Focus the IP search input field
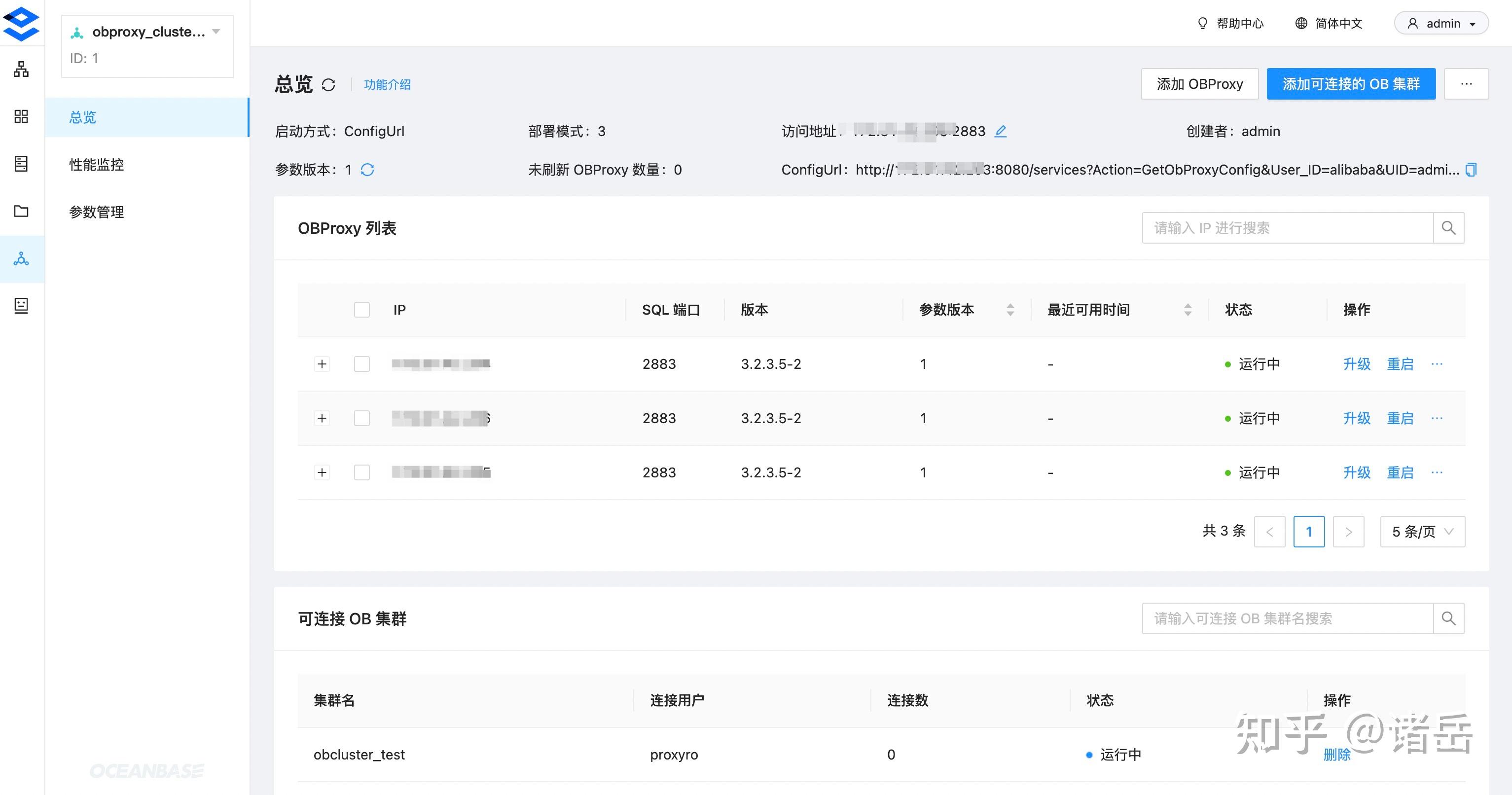This screenshot has width=1512, height=795. [x=1288, y=228]
